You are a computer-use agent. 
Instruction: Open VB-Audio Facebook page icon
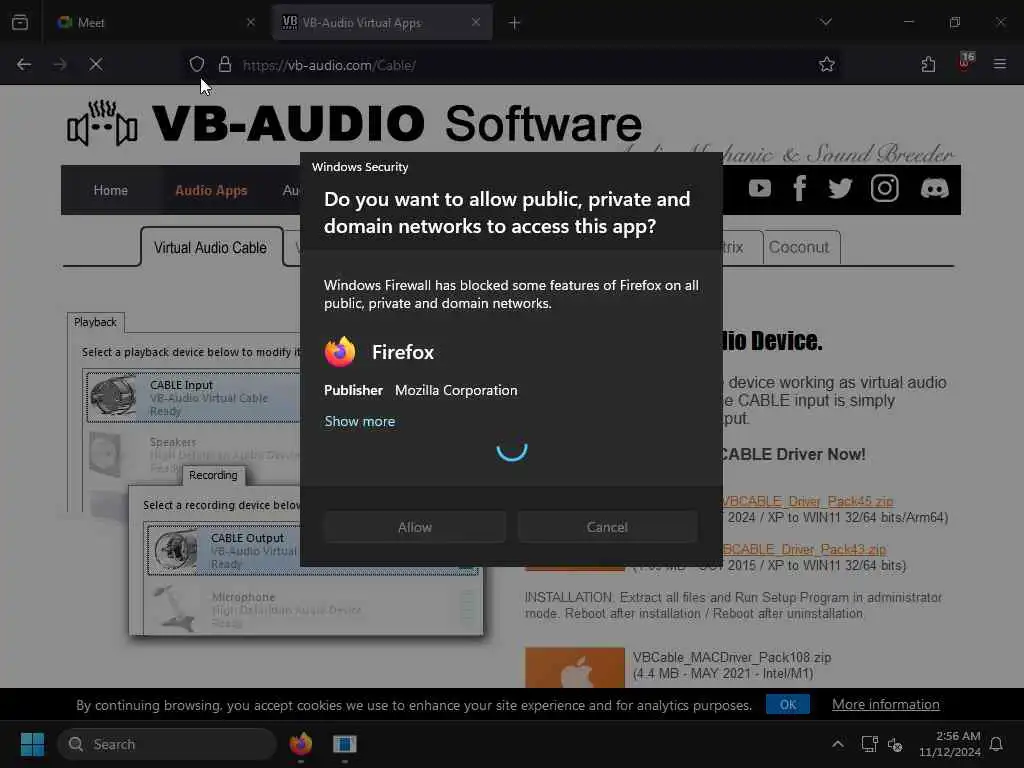pyautogui.click(x=799, y=189)
